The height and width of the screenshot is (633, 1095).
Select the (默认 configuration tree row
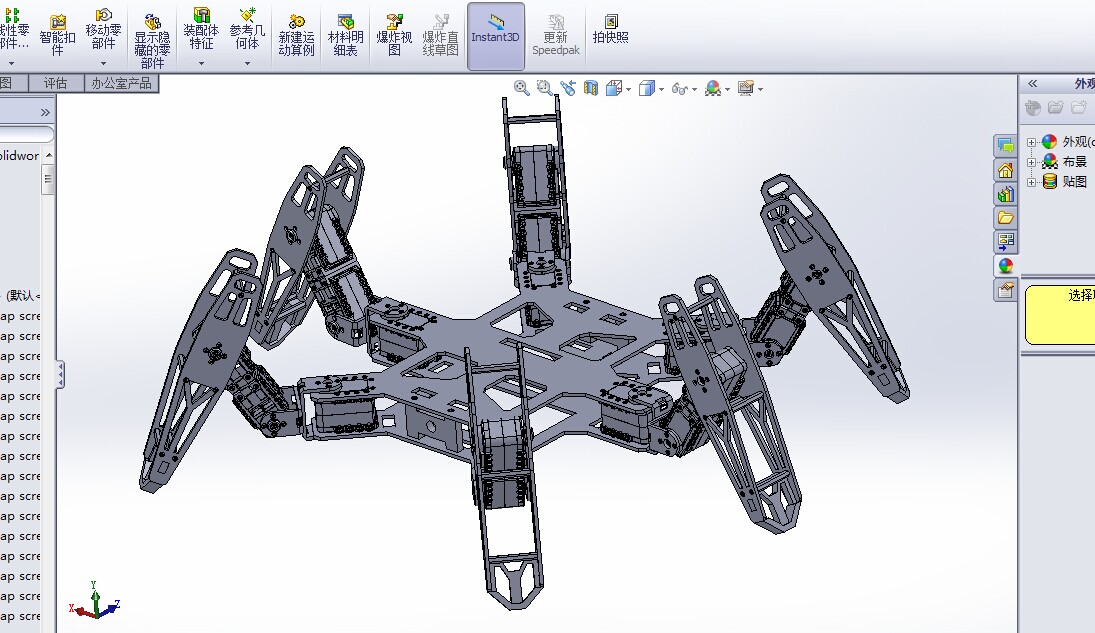[21, 296]
